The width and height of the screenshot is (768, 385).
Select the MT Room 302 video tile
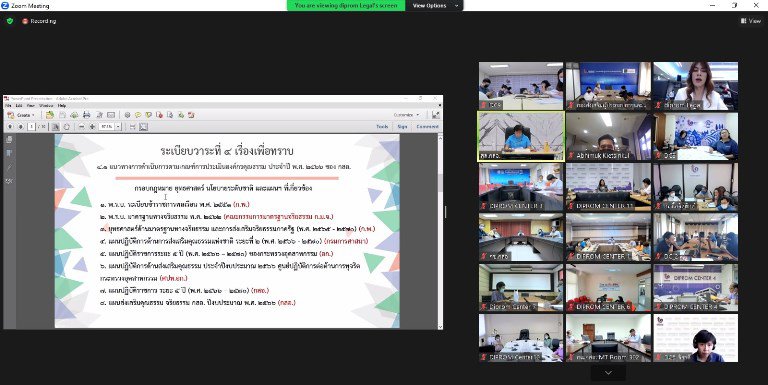click(608, 338)
